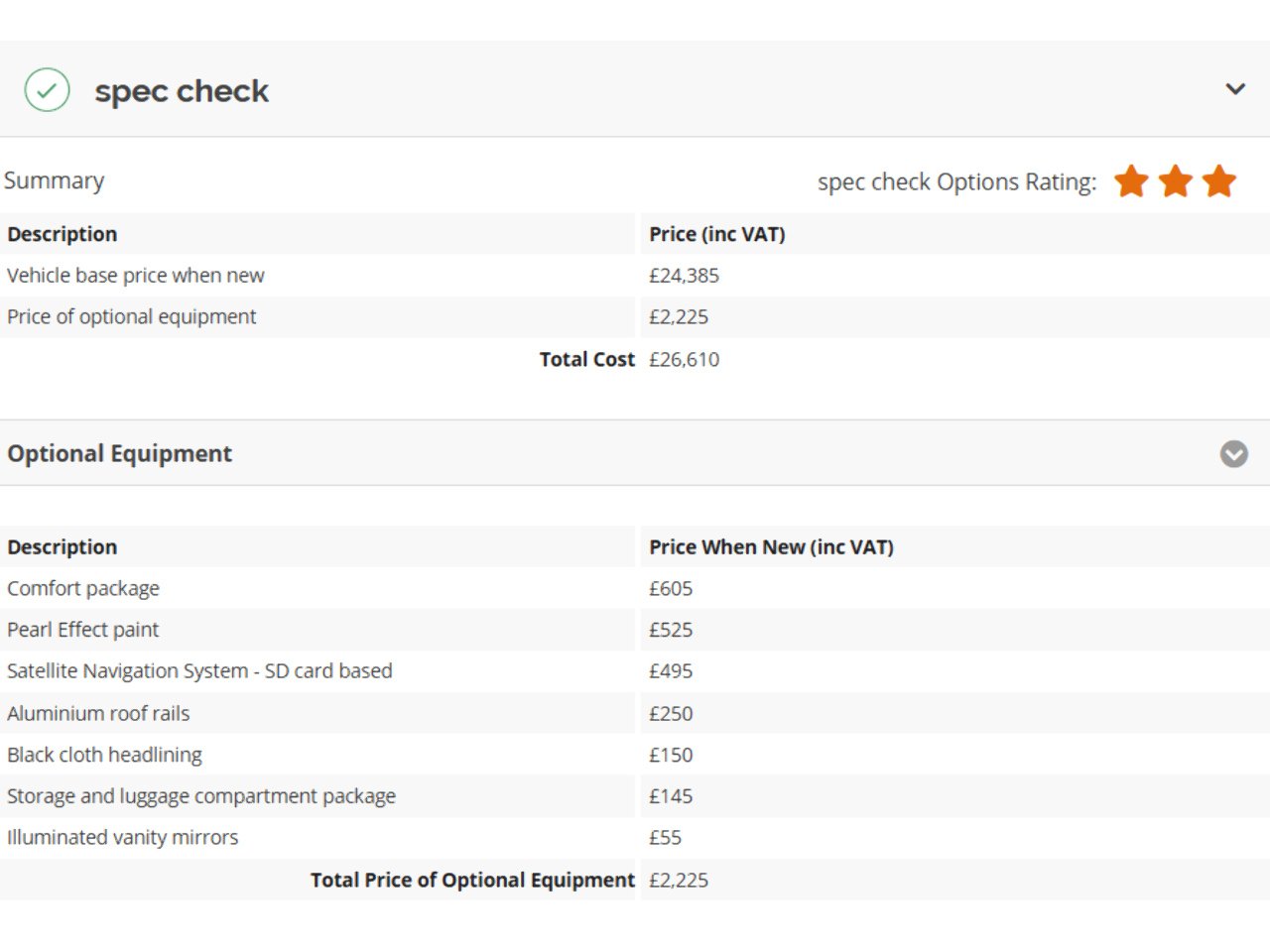1270x952 pixels.
Task: Click the Total Cost value £26,610
Action: (684, 360)
